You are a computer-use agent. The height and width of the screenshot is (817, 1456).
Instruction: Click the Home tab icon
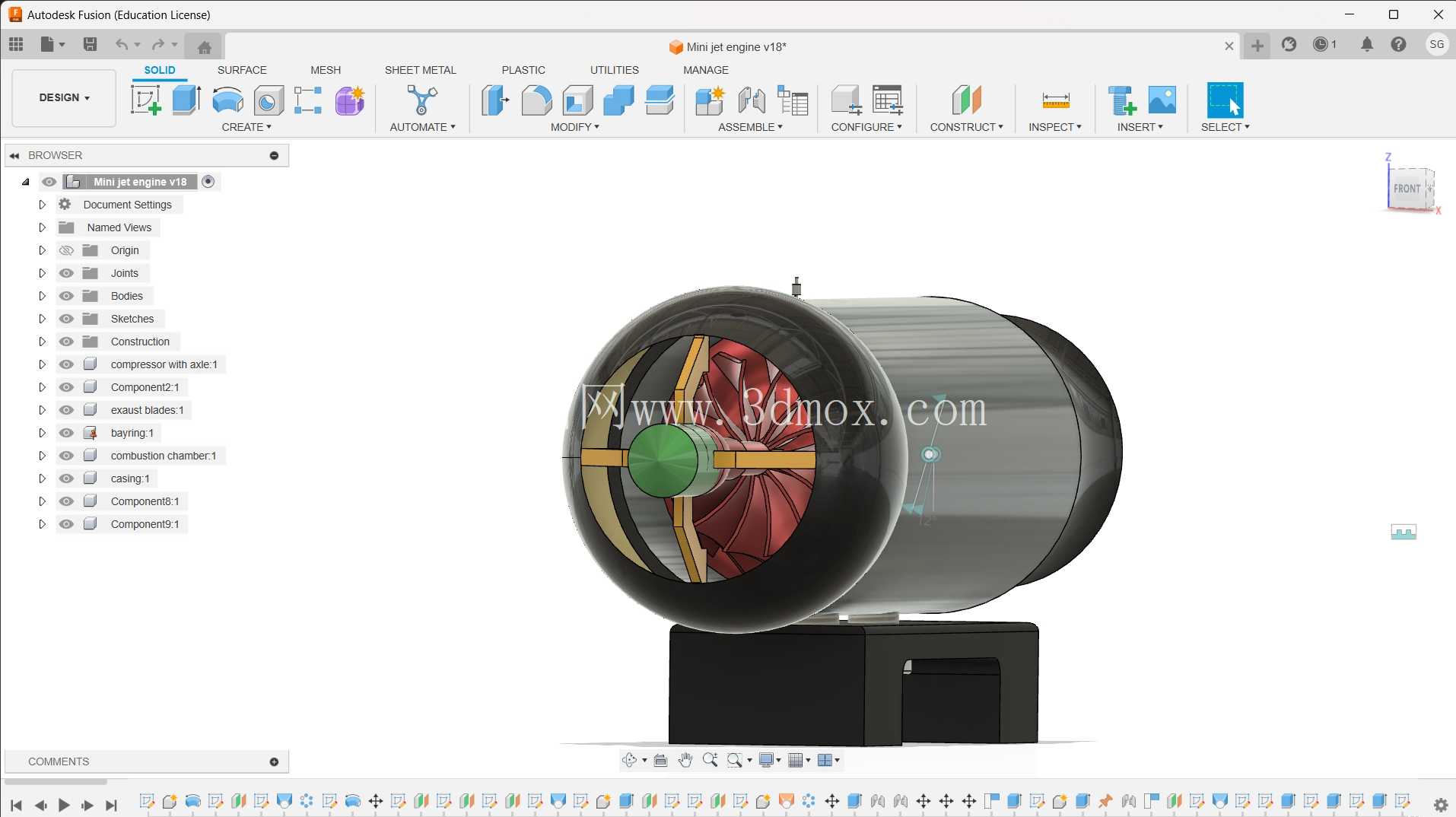[x=204, y=47]
